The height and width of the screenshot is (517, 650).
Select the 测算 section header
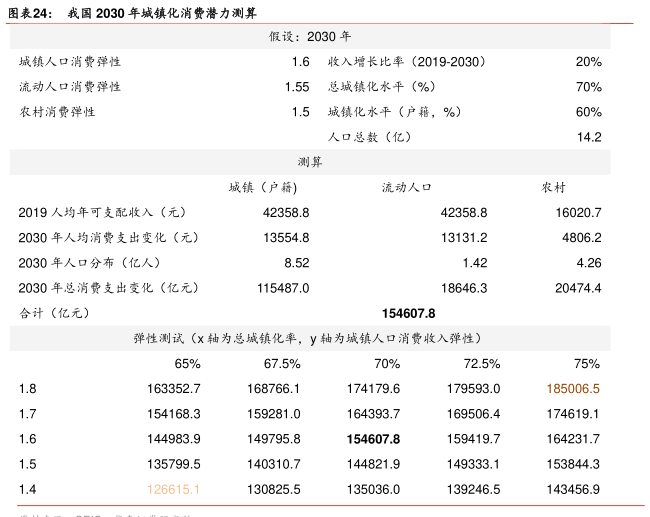pos(310,162)
